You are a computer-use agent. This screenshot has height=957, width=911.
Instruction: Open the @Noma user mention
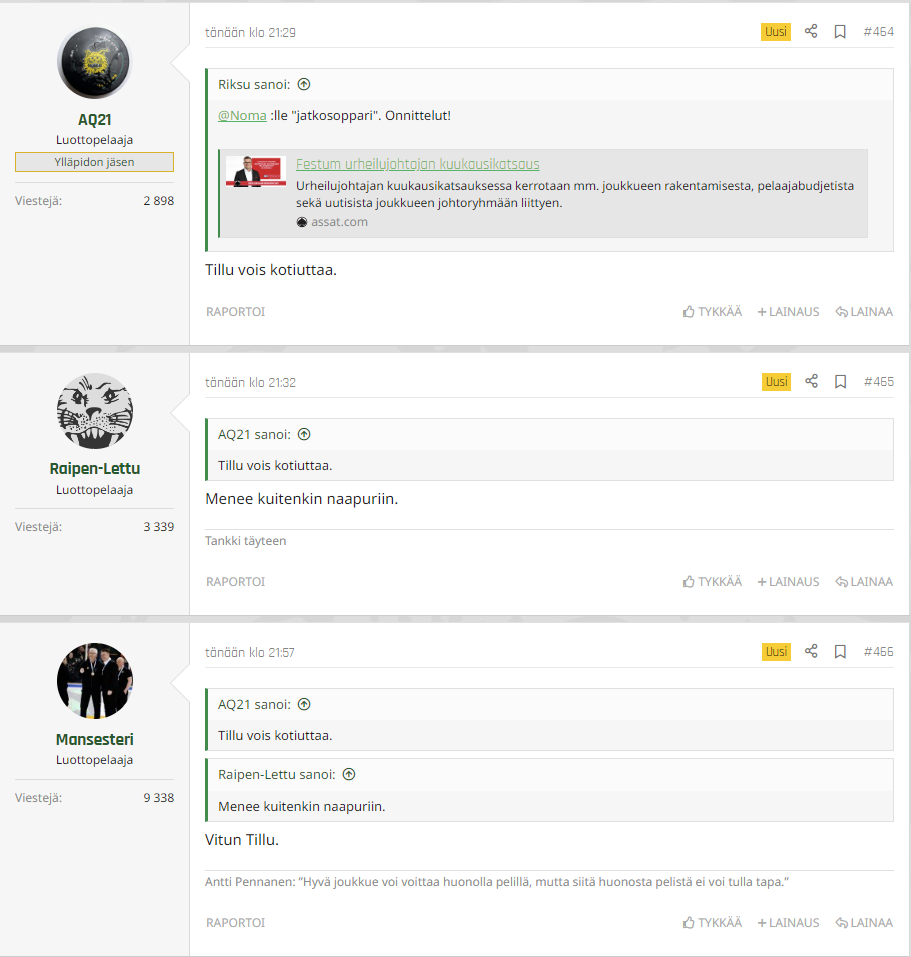242,115
